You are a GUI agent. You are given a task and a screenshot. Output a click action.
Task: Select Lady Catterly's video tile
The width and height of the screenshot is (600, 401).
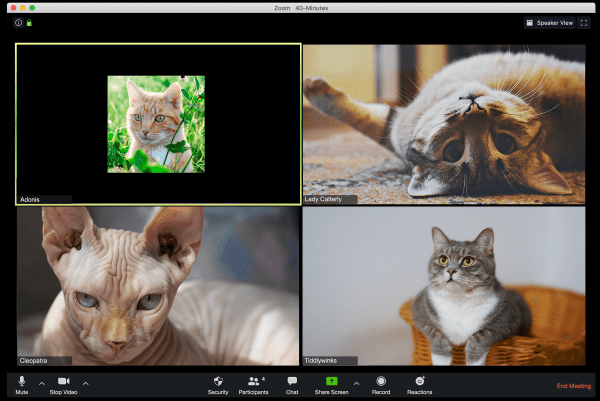coord(443,124)
